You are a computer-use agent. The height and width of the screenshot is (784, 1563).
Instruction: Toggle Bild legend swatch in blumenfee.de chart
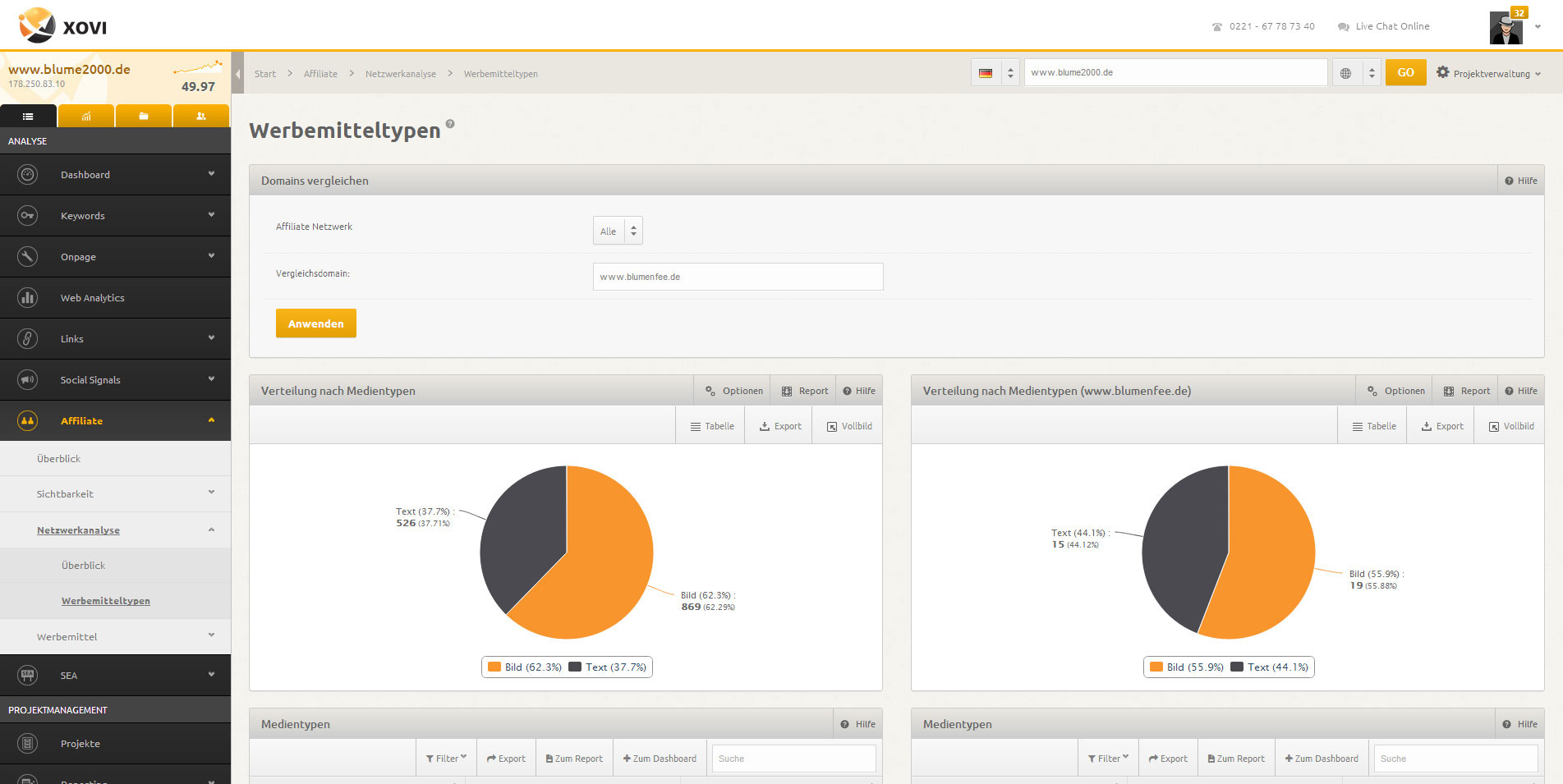click(x=1156, y=667)
